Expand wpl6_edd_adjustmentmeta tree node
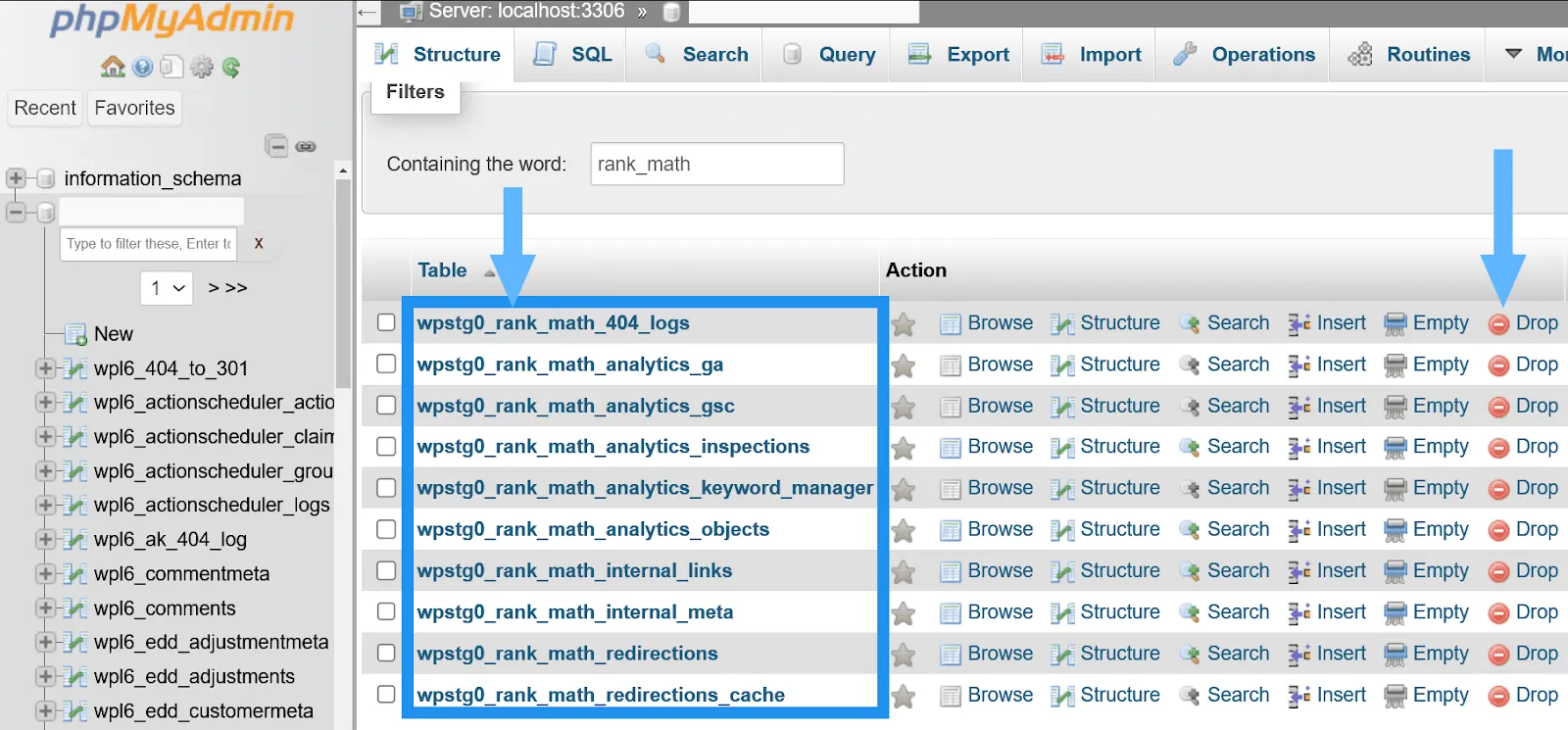1568x730 pixels. tap(45, 642)
